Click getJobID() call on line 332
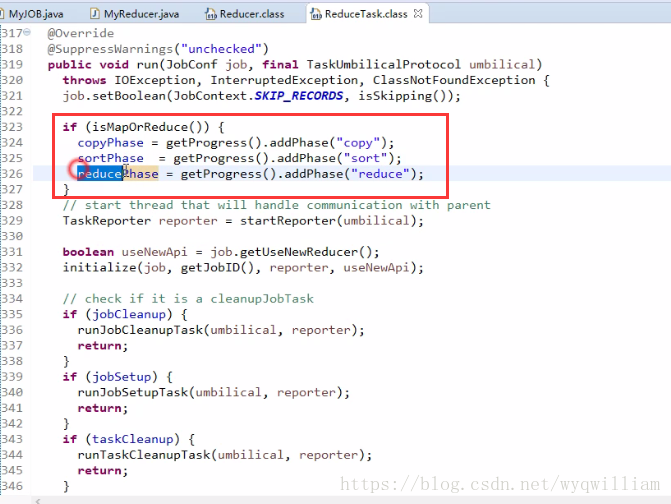The width and height of the screenshot is (671, 504). click(x=217, y=267)
